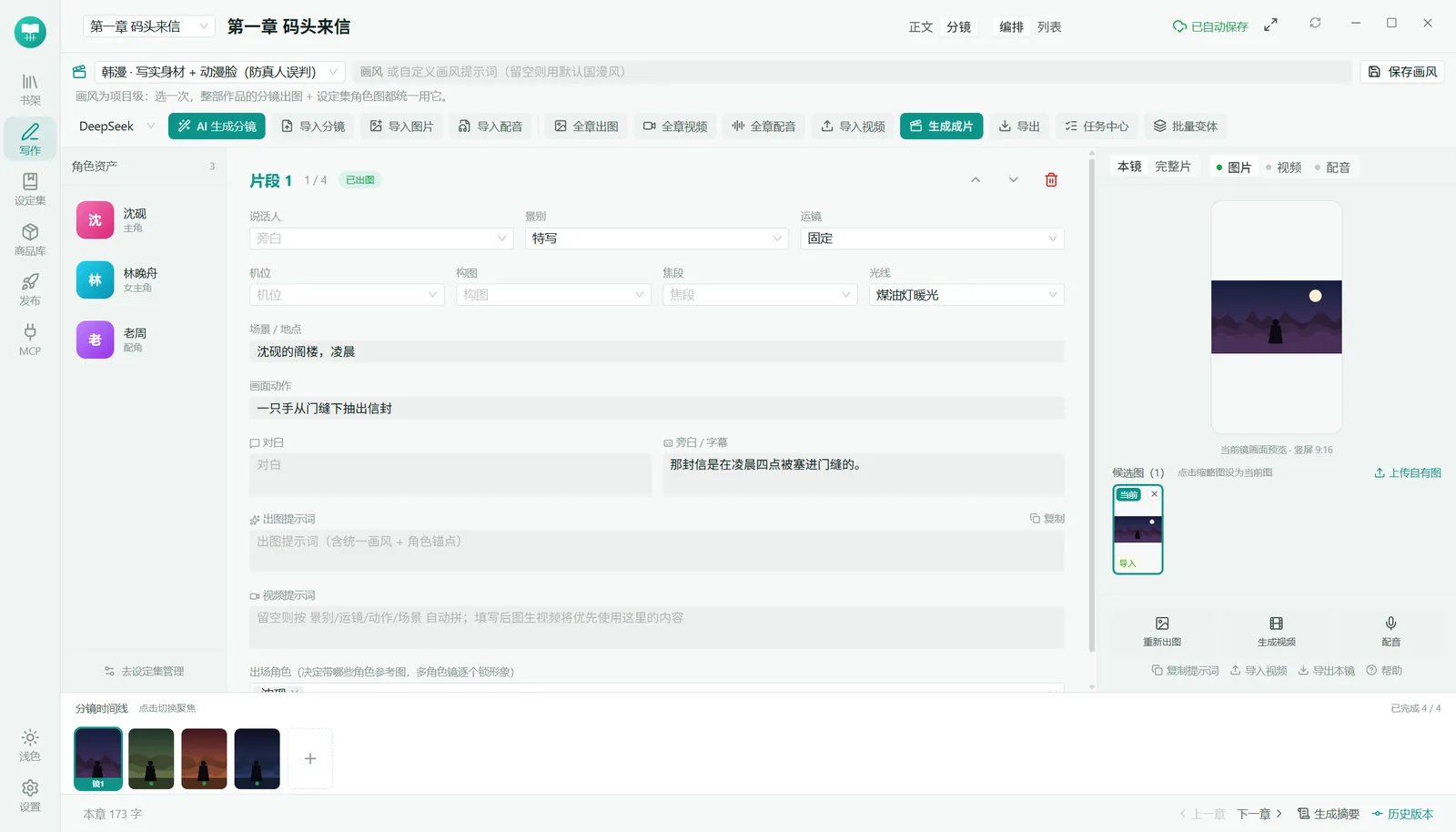Click the AI 生成分镜 button
Screen dimensions: 1456x832
pyautogui.click(x=217, y=127)
